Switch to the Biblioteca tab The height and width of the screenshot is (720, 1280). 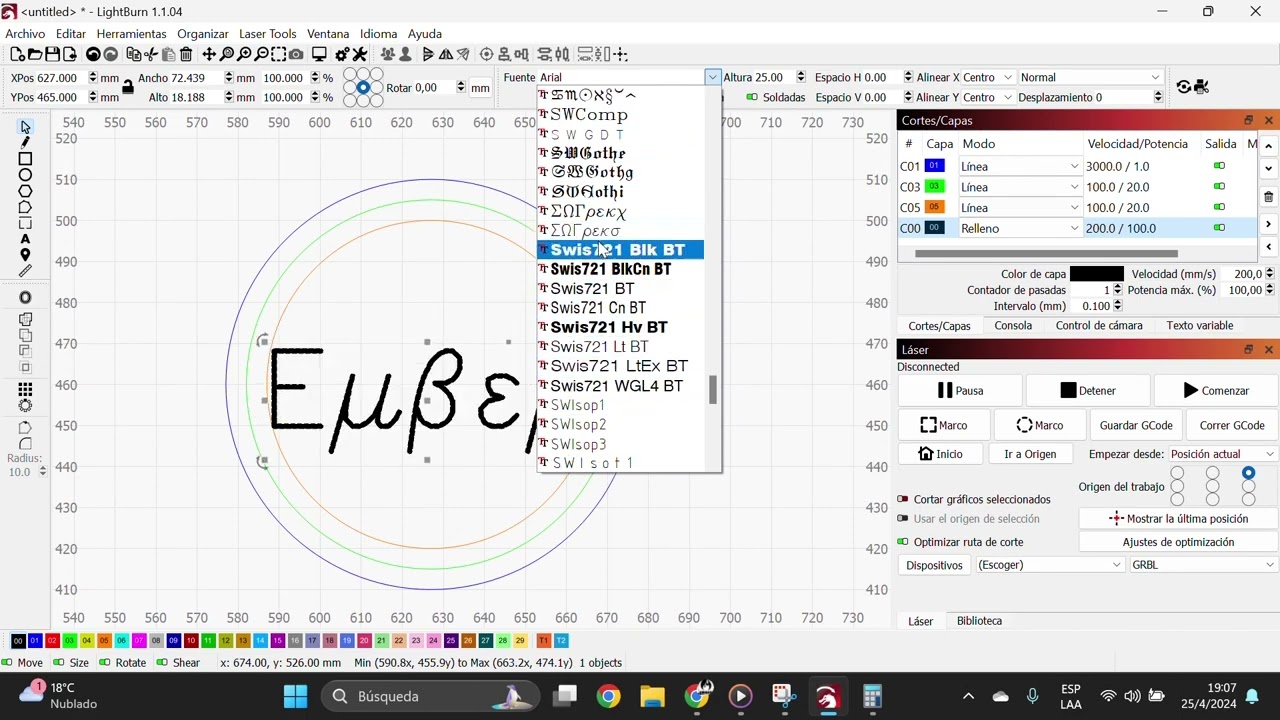click(x=979, y=621)
